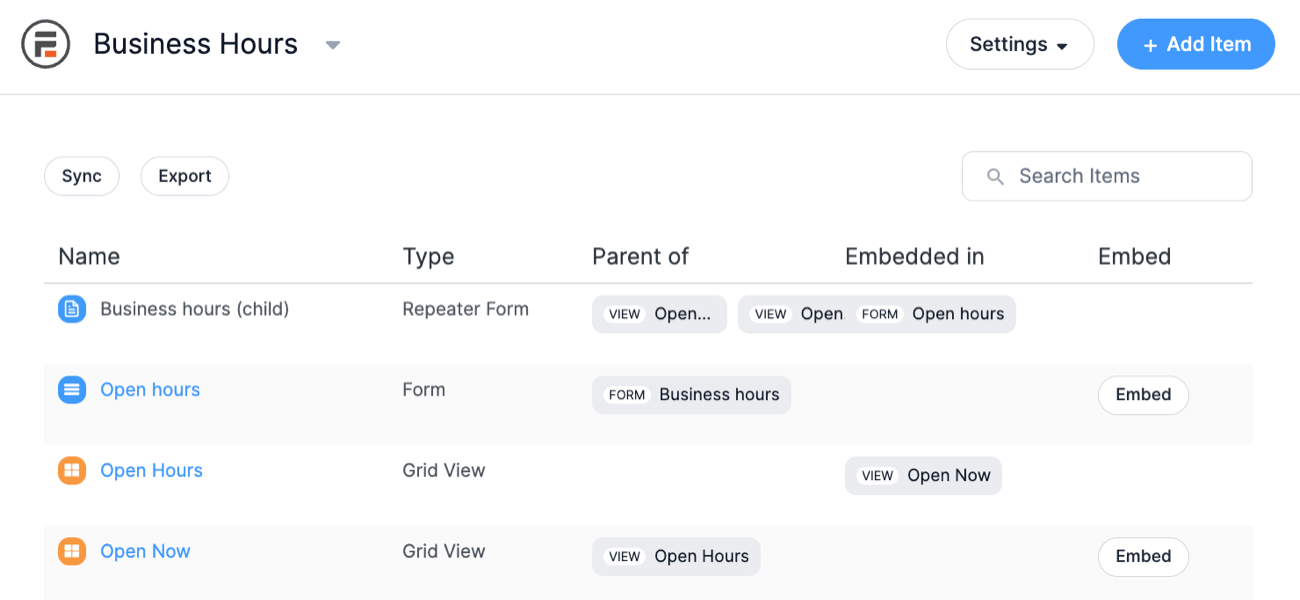Screen dimensions: 1300x600
Task: Click the Formidable Forms logo icon
Action: pos(46,44)
